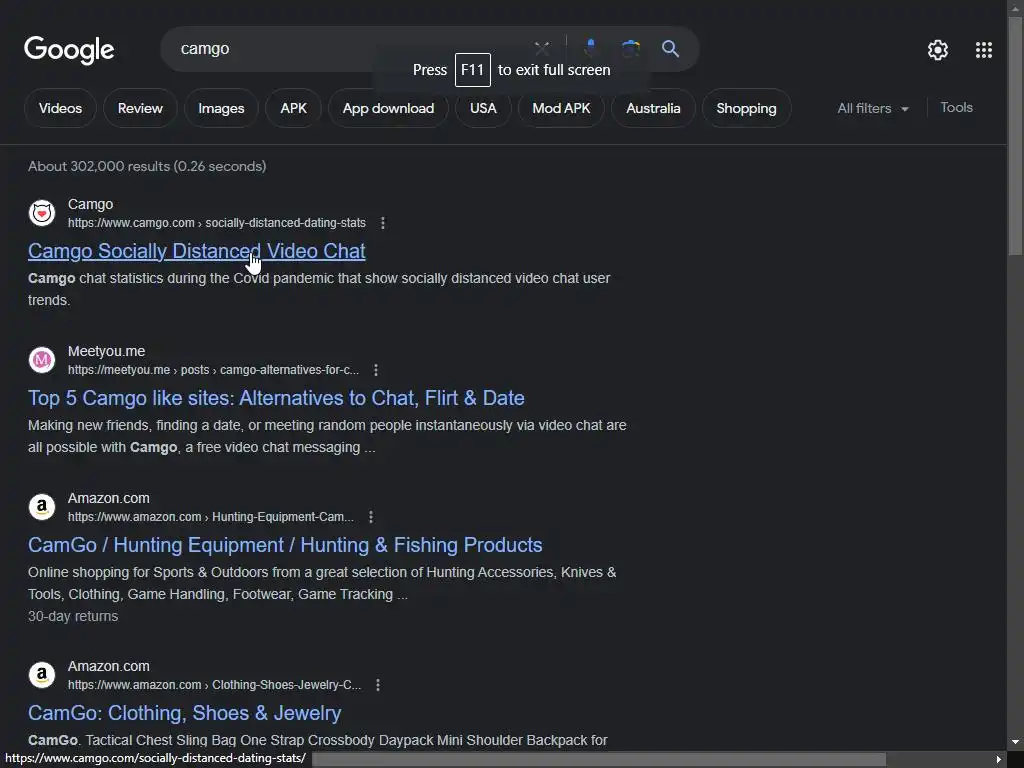Viewport: 1024px width, 768px height.
Task: Open CamGo Hunting Equipment Amazon link
Action: [x=285, y=545]
